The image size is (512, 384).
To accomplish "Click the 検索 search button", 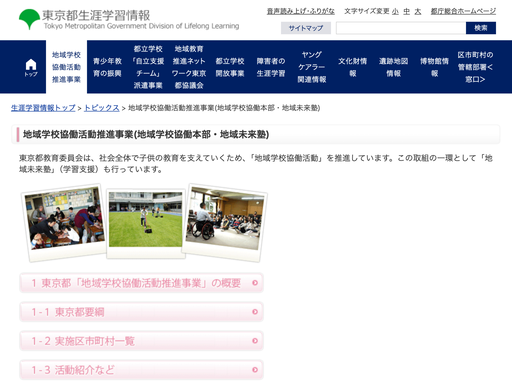I will coord(481,28).
